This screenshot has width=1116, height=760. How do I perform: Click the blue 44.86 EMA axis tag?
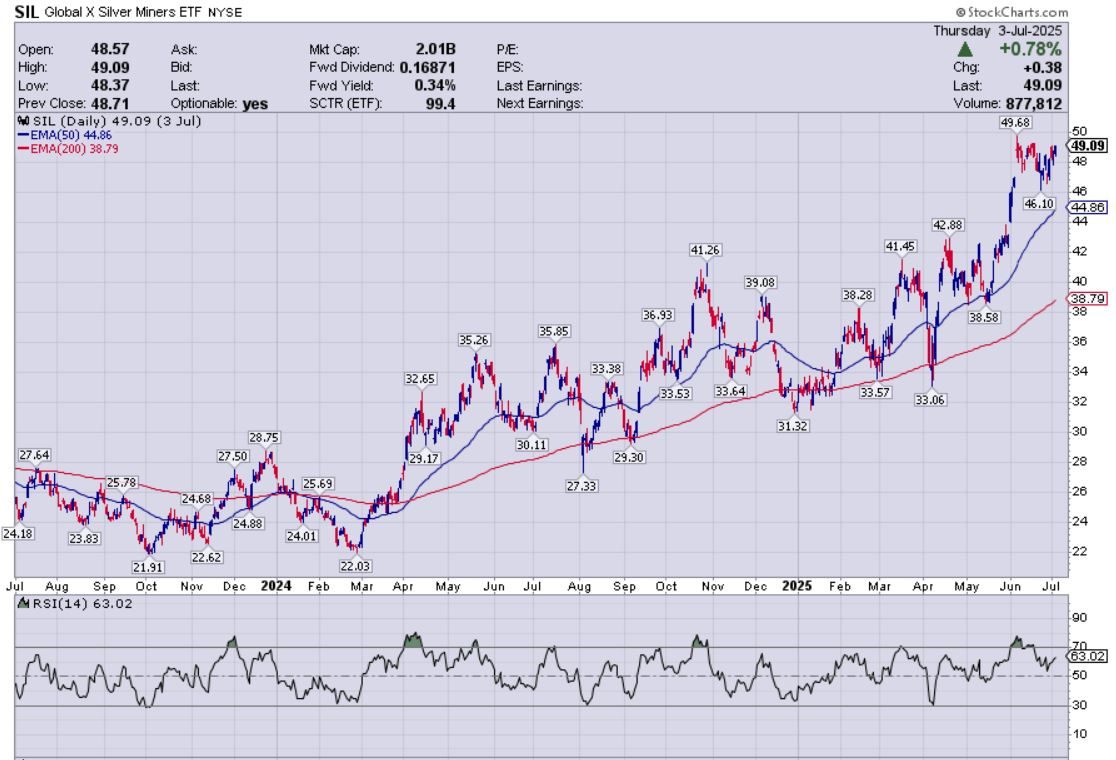(x=1088, y=207)
